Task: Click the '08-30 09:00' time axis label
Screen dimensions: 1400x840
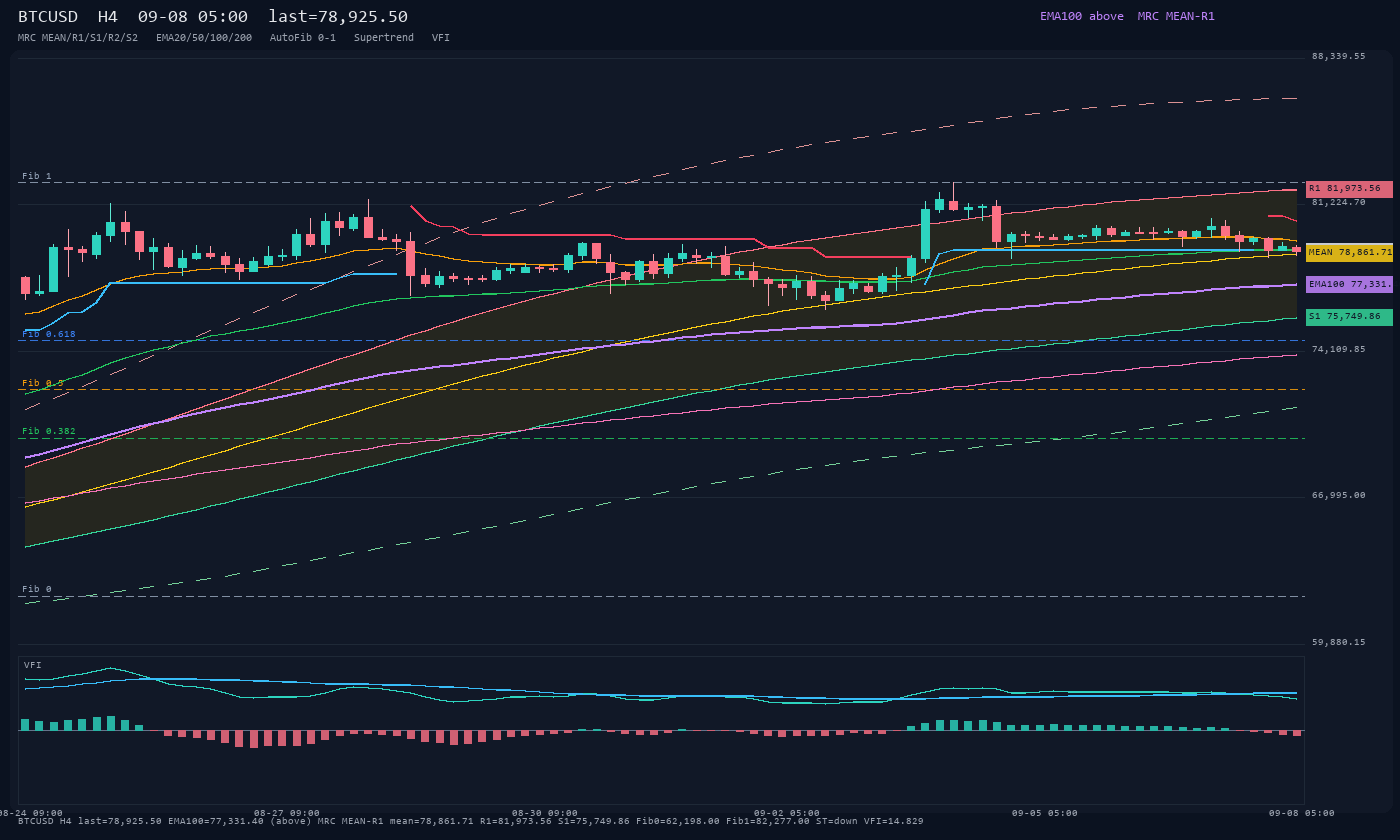Action: click(545, 813)
